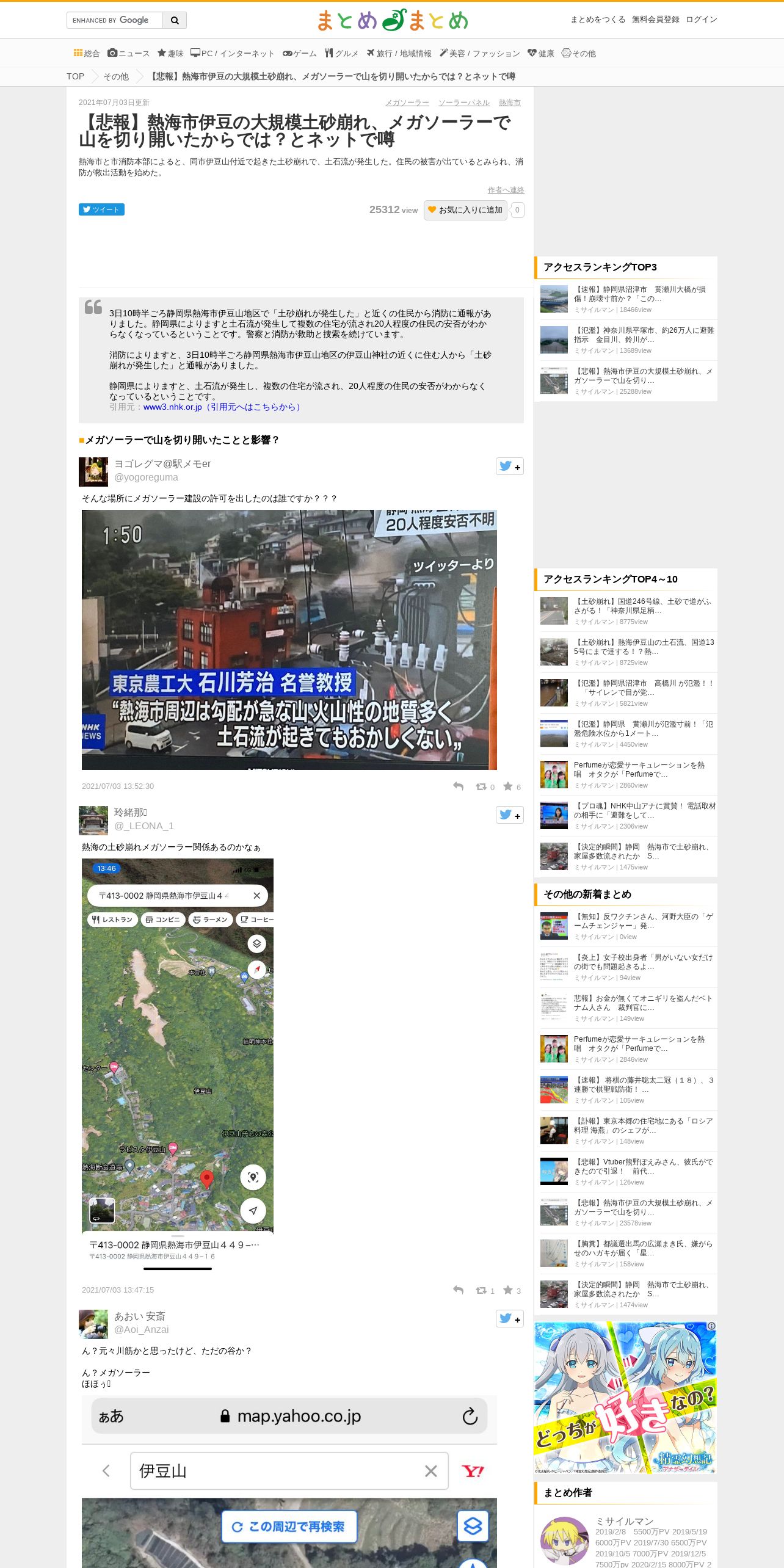Viewport: 784px width, 1568px height.
Task: Click ヨゴレグマ's avatar image
Action: pos(93,472)
